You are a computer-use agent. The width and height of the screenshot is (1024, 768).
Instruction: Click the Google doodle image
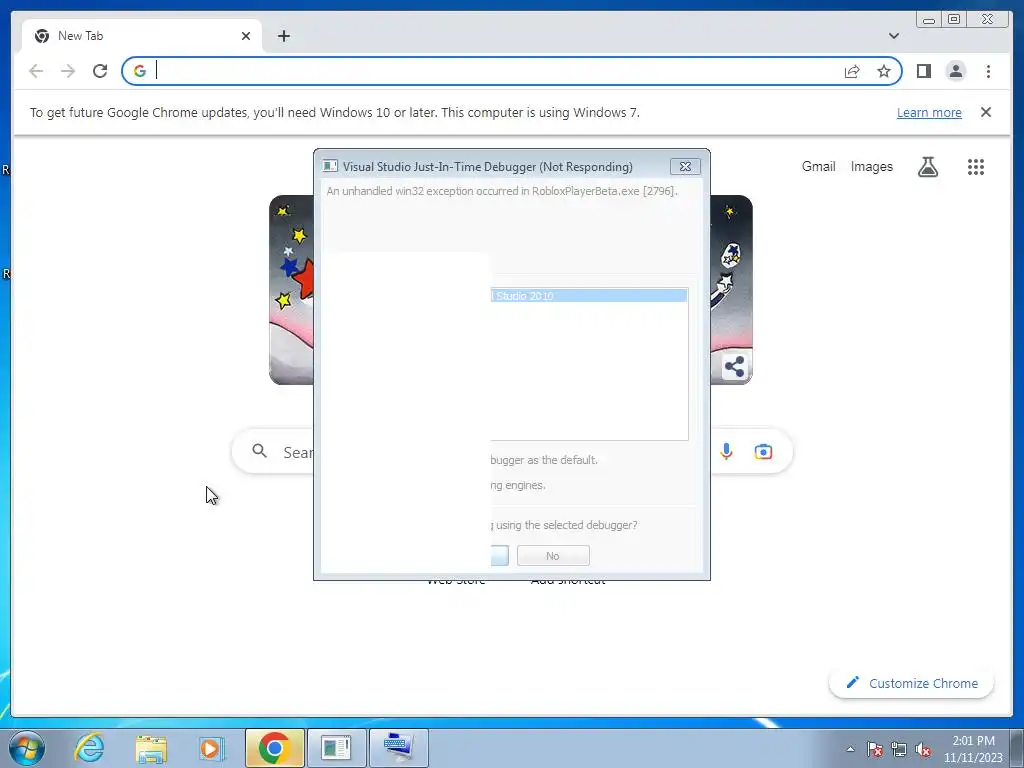291,289
